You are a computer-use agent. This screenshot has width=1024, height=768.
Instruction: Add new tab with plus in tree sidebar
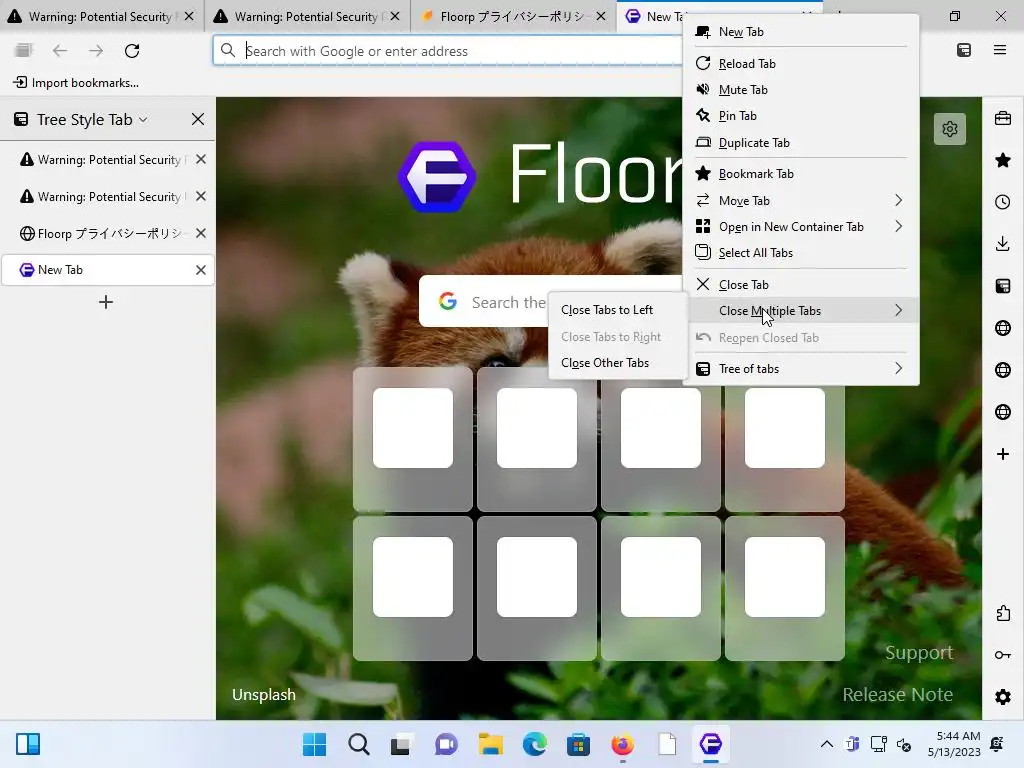[106, 302]
